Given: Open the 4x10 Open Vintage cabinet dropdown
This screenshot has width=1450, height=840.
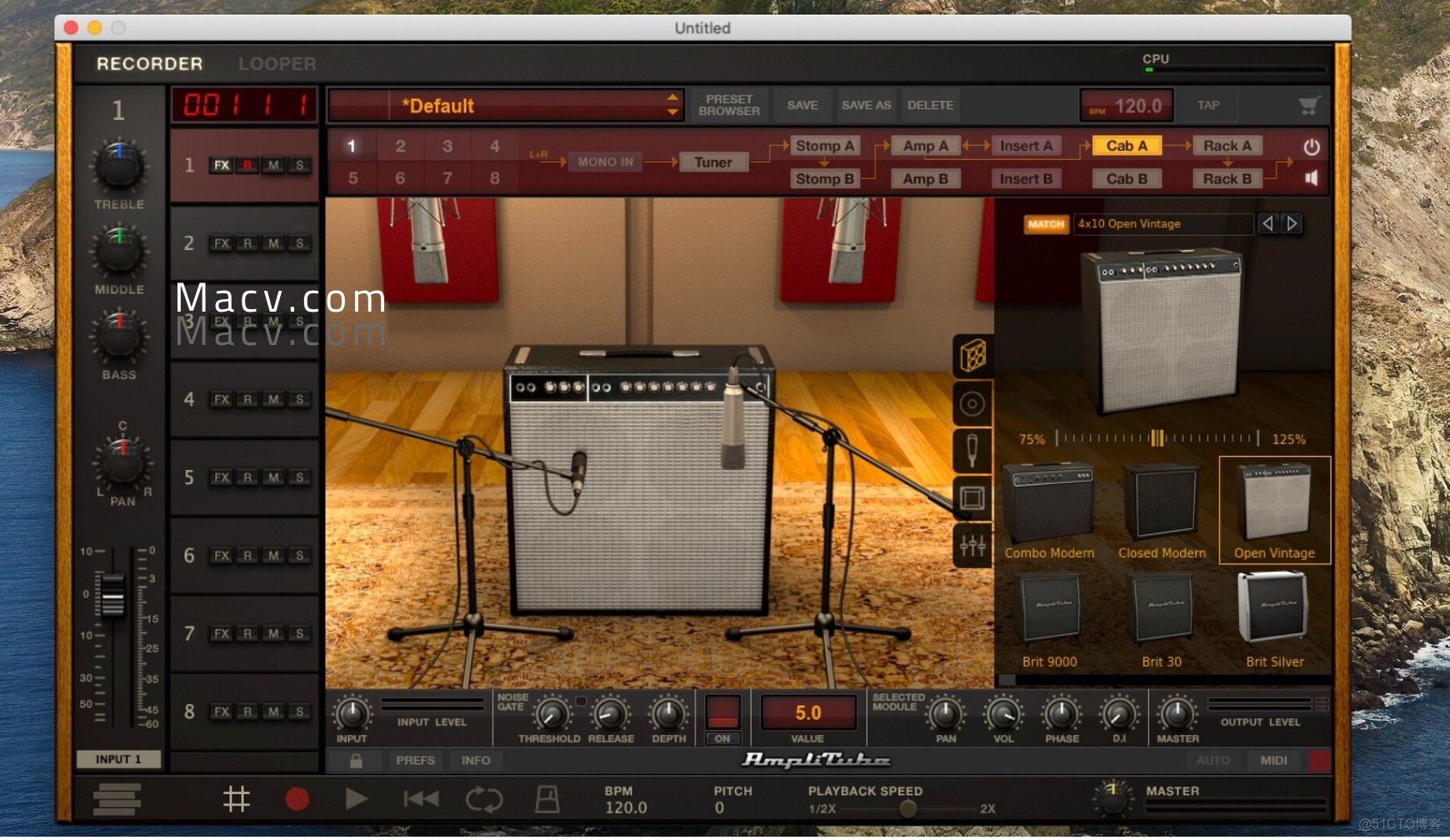Looking at the screenshot, I should [1163, 223].
